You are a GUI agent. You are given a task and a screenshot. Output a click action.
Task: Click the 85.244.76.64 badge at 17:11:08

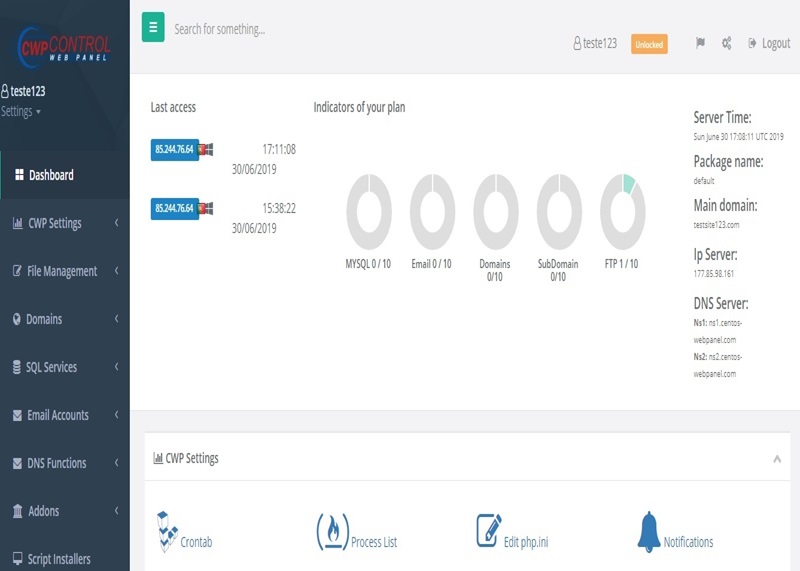coord(174,150)
